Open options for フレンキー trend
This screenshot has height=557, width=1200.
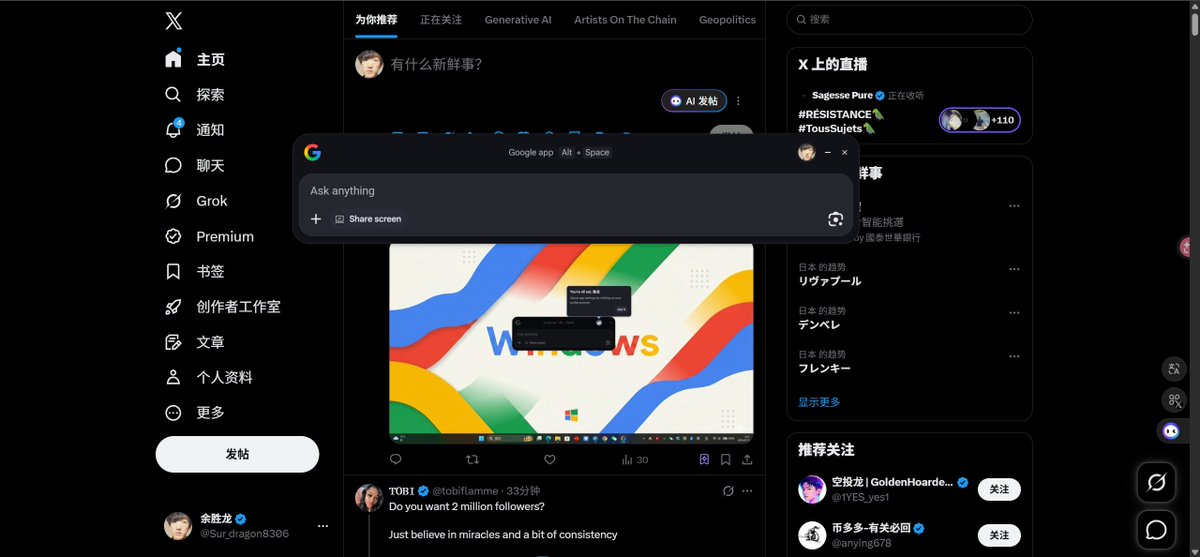1014,355
